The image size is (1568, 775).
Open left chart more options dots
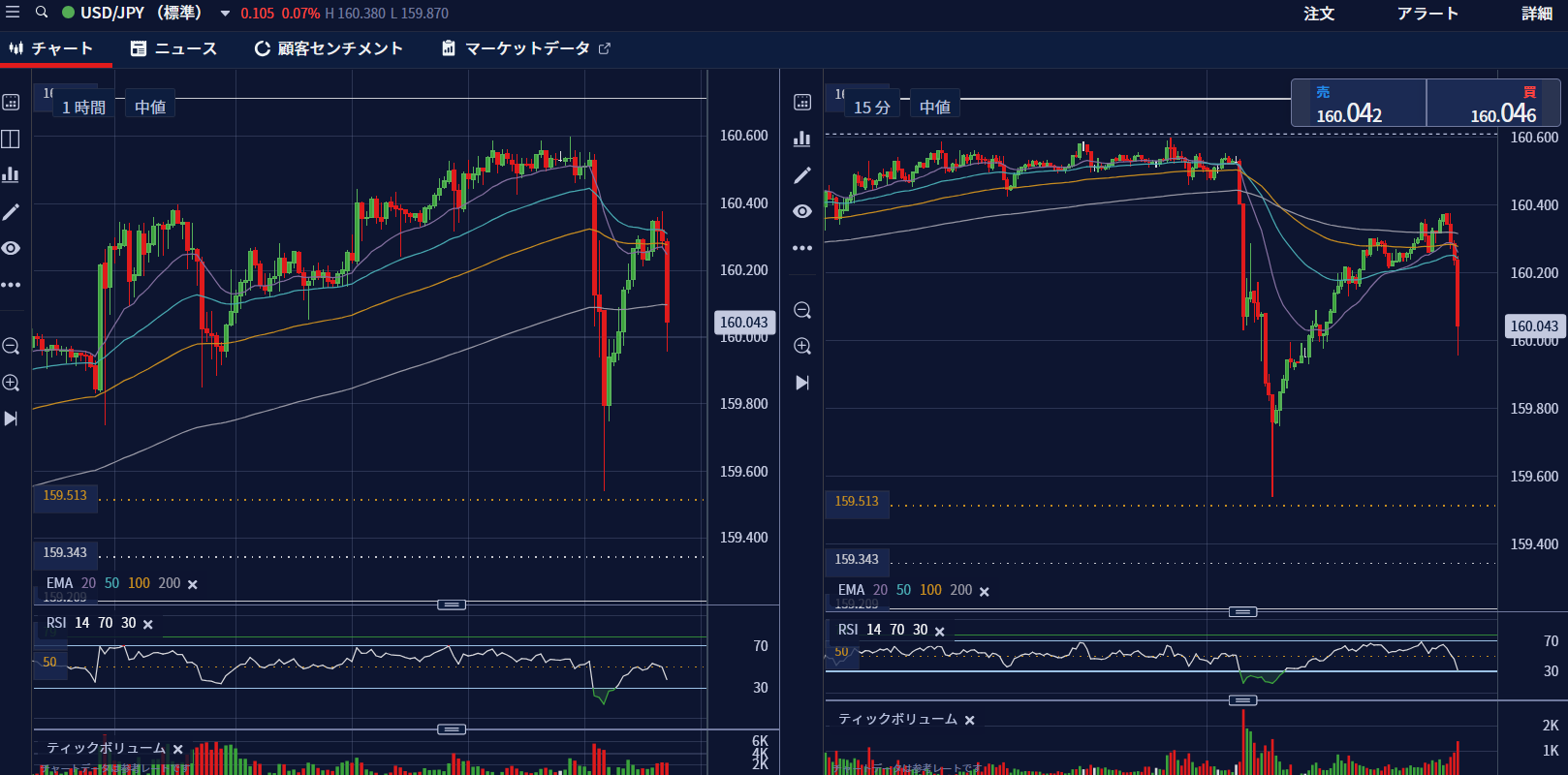click(11, 285)
